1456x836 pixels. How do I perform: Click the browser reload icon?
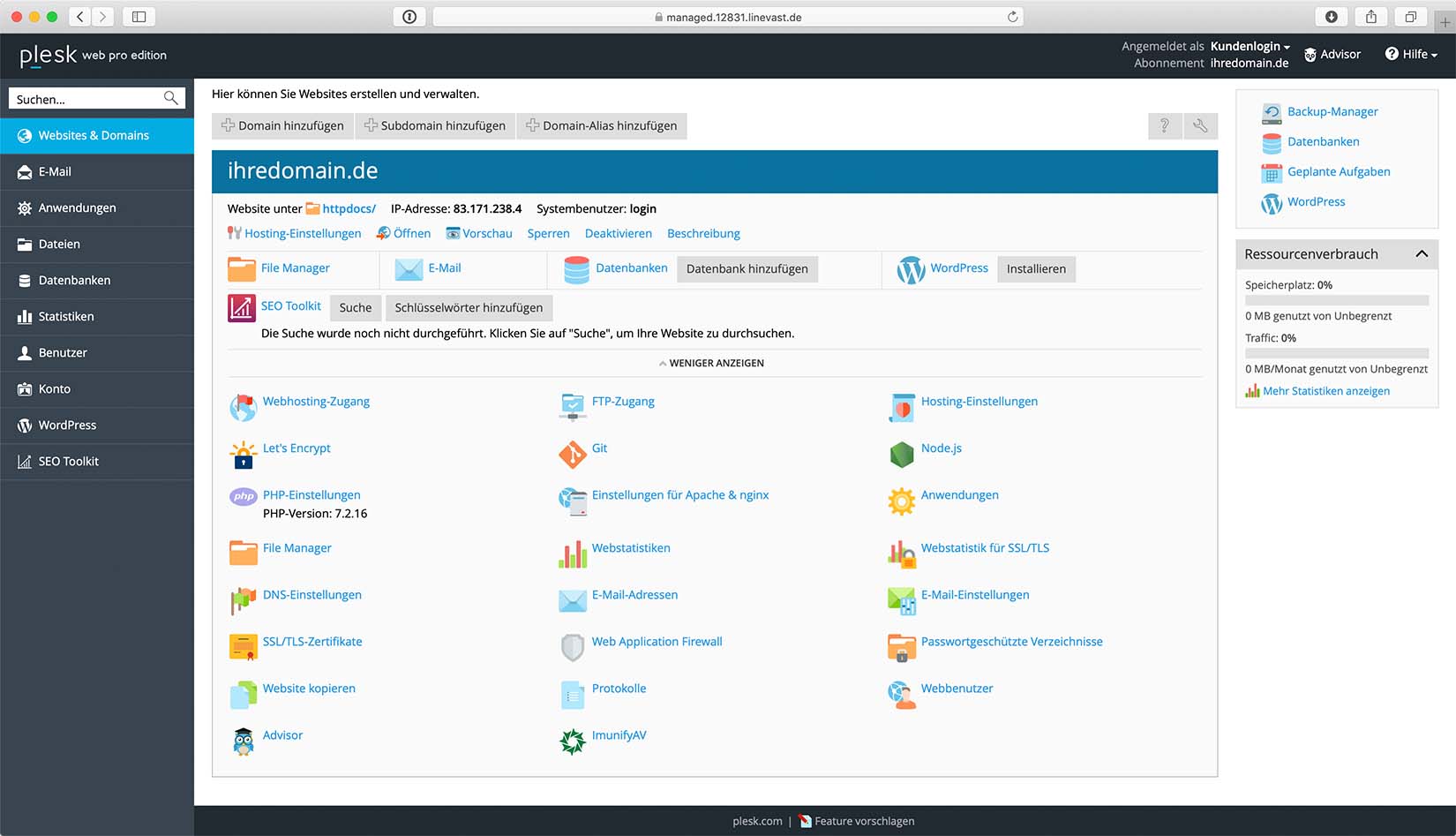1012,17
